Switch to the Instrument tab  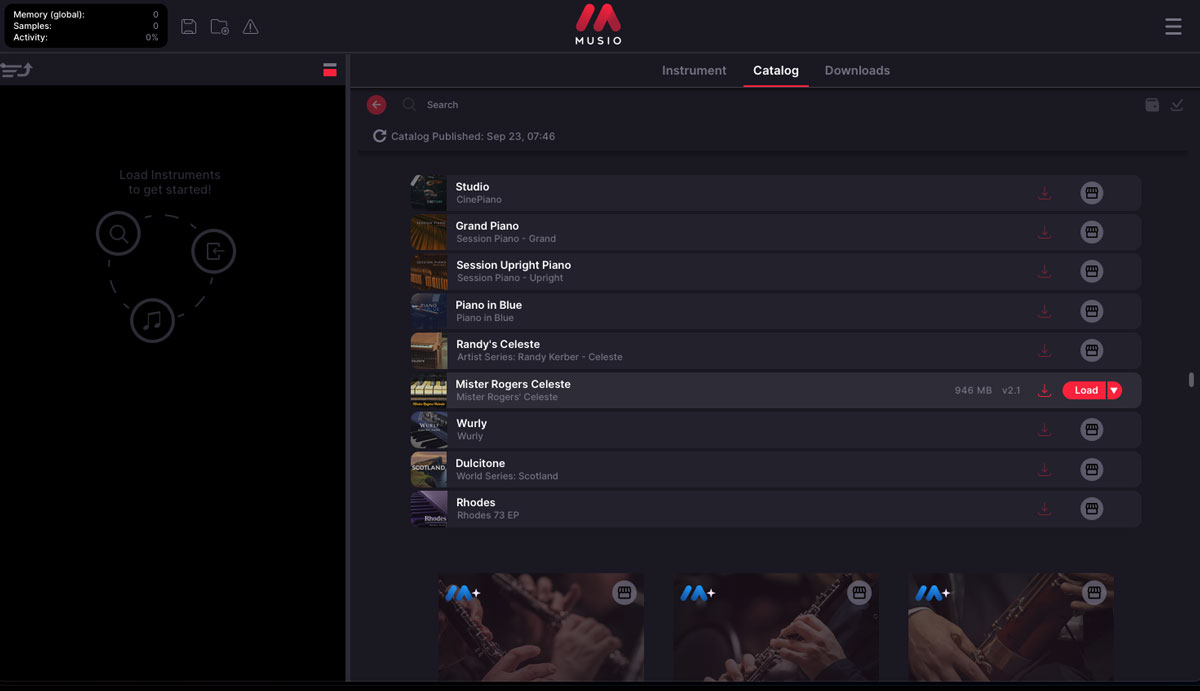tap(694, 71)
